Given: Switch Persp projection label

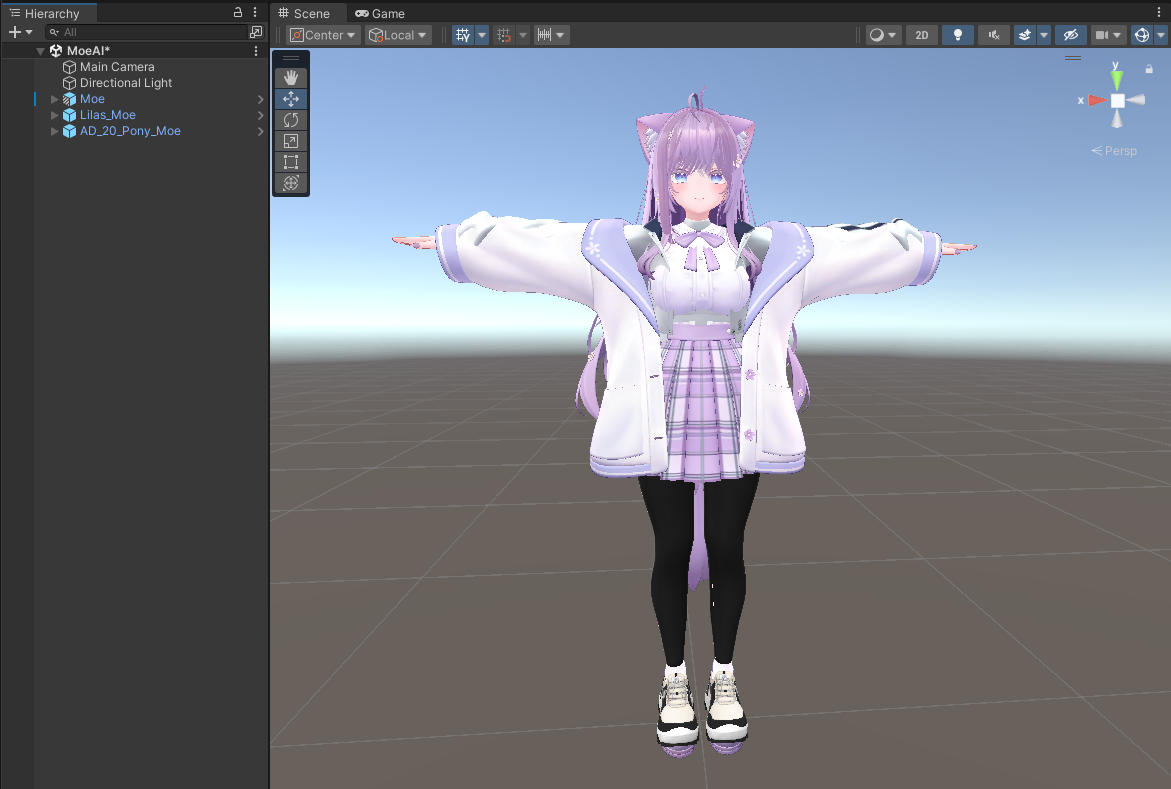Looking at the screenshot, I should pos(1114,151).
